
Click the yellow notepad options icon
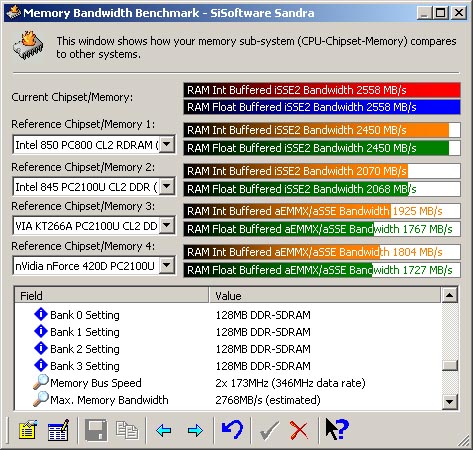(x=28, y=429)
